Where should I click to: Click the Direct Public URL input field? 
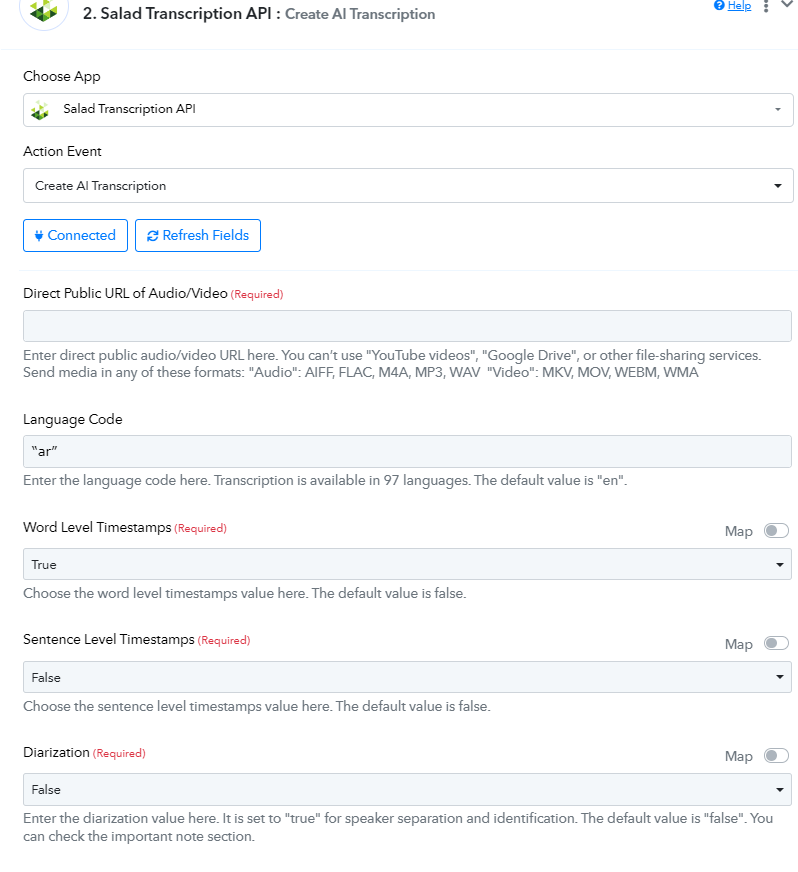pyautogui.click(x=407, y=326)
